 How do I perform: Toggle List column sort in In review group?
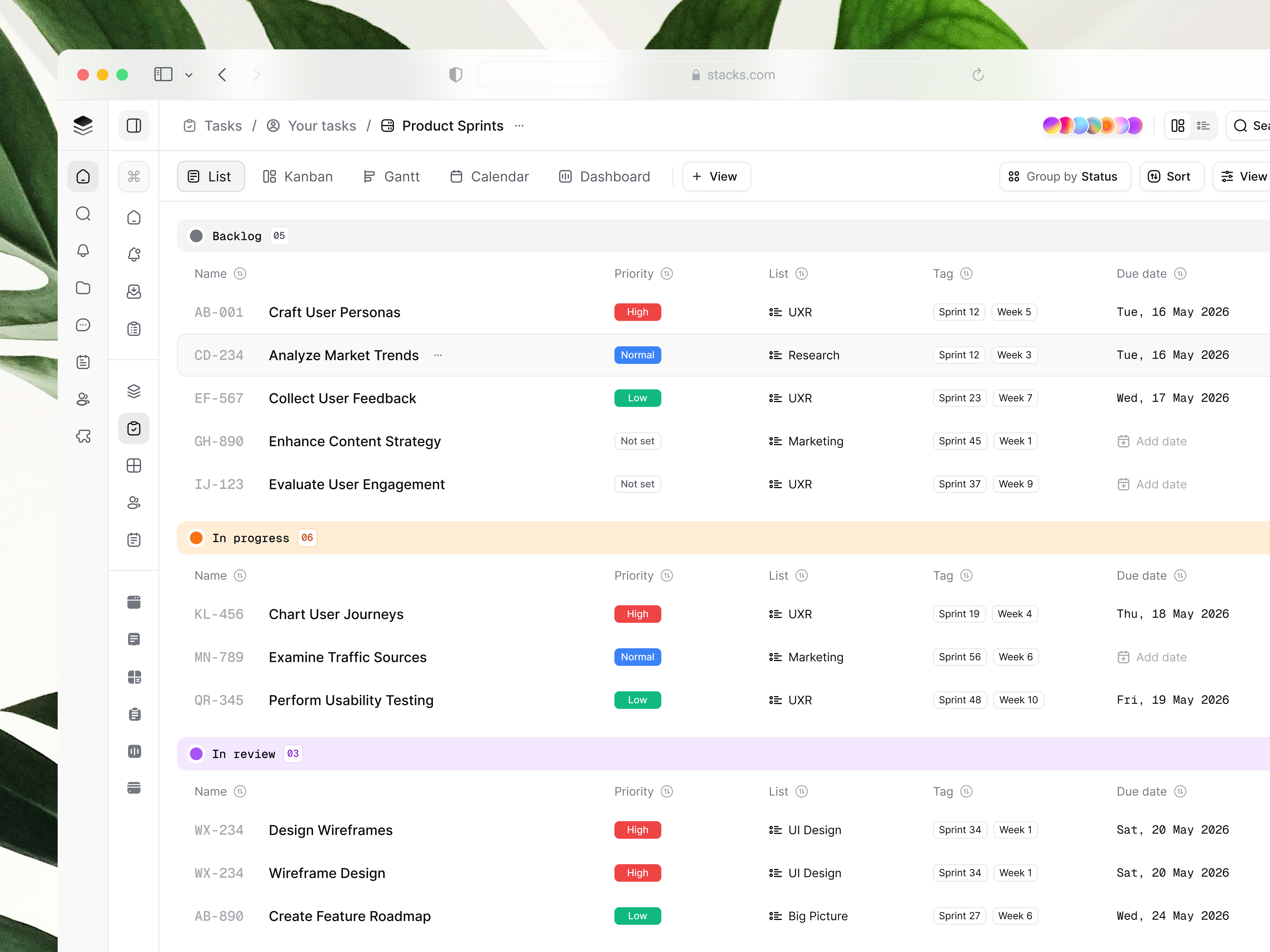click(x=801, y=791)
